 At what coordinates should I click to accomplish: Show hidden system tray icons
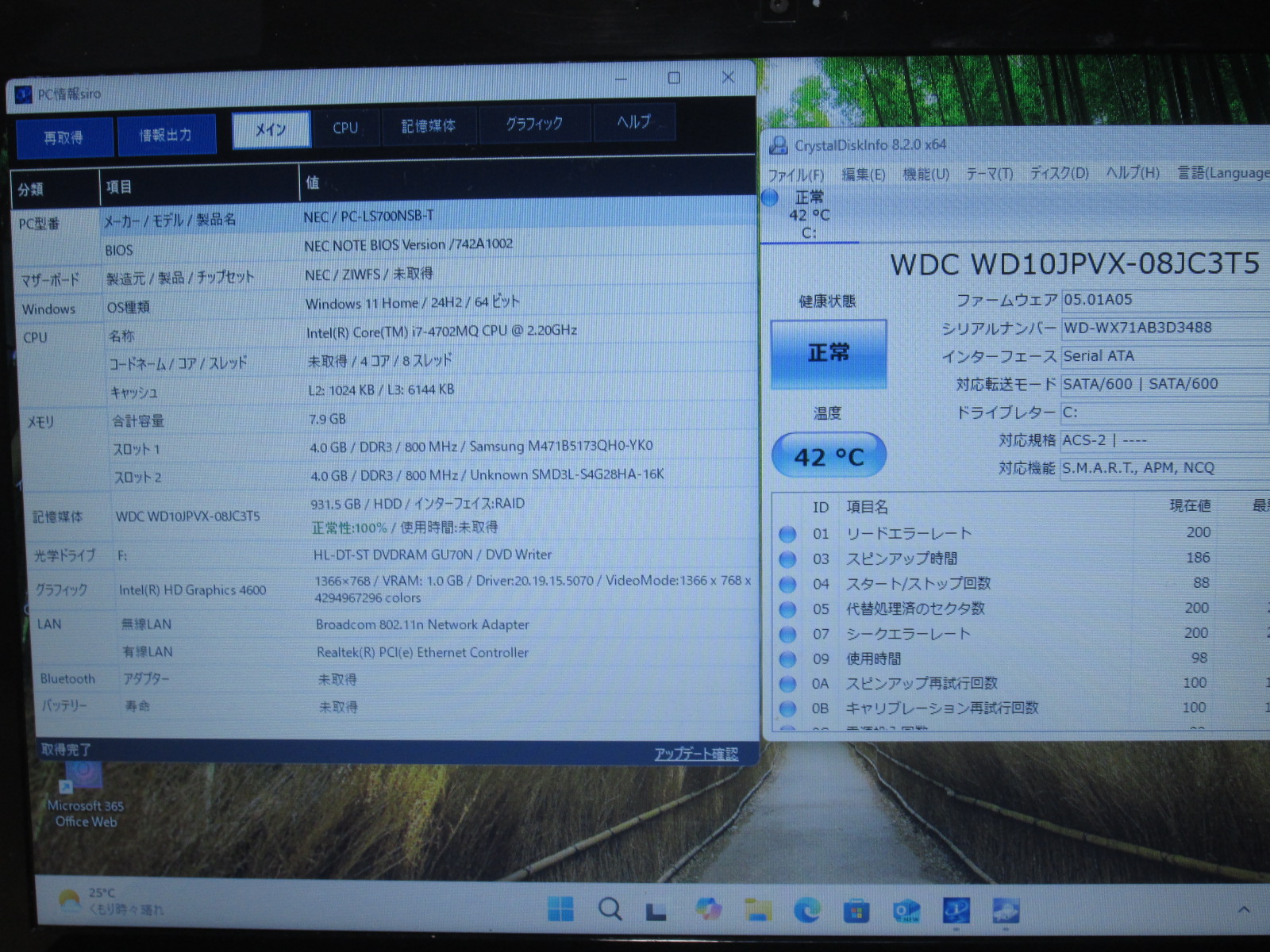(1244, 910)
